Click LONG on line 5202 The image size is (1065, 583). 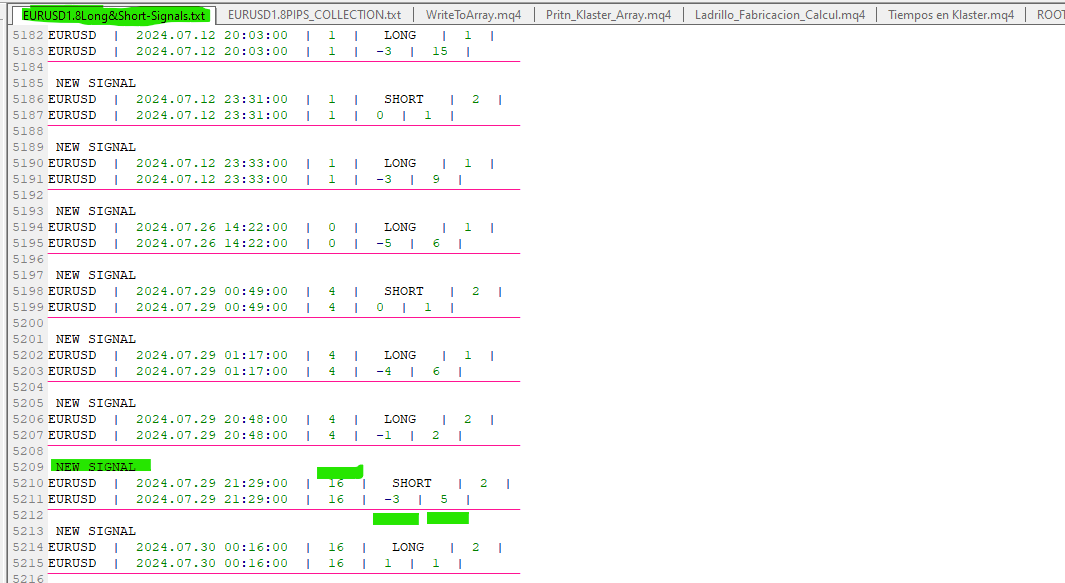point(400,355)
